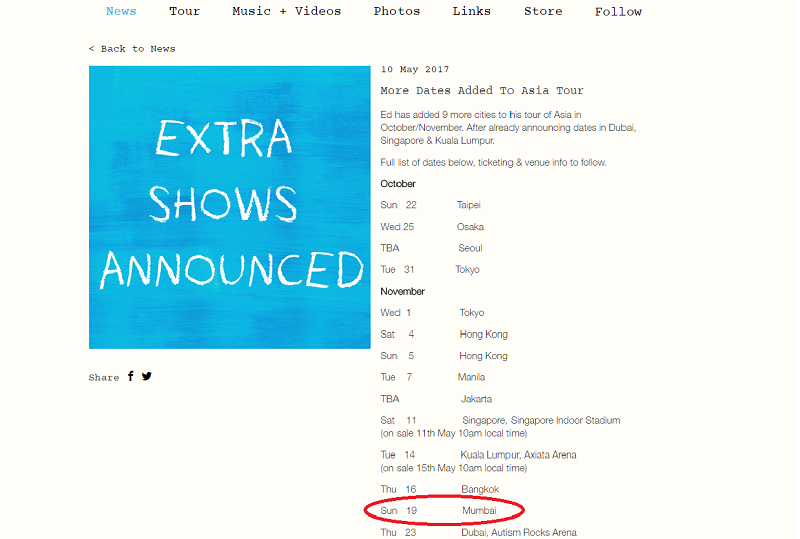
Task: Click the Twitter share icon
Action: click(147, 377)
